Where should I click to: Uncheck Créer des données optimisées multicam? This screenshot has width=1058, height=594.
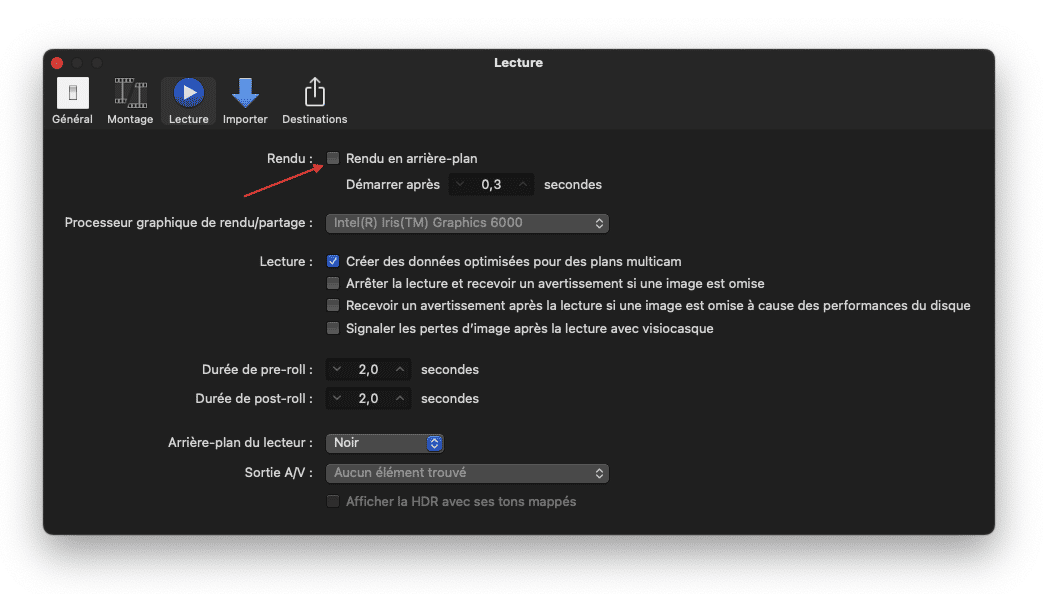[x=334, y=261]
